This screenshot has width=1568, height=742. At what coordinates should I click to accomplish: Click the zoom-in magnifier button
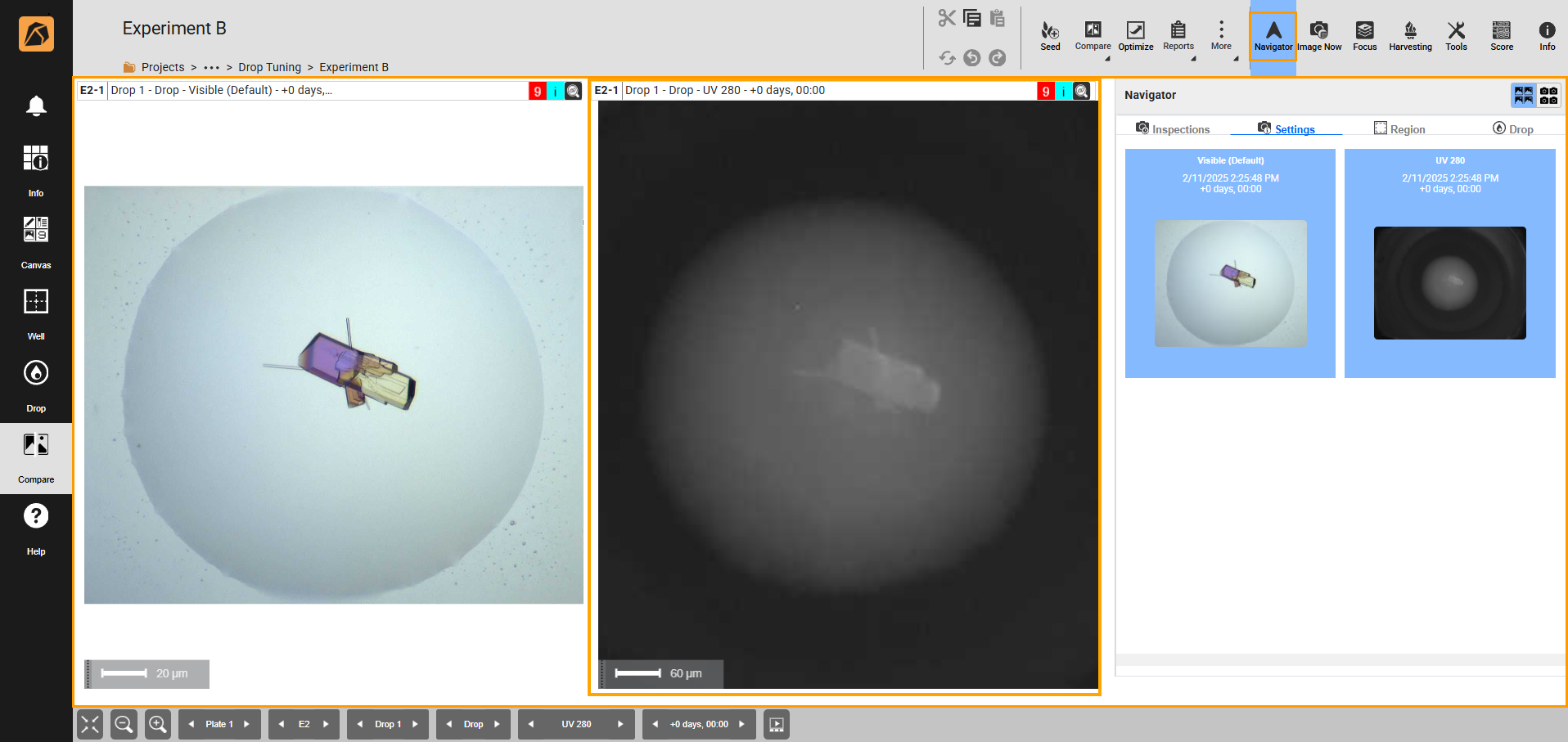[157, 724]
